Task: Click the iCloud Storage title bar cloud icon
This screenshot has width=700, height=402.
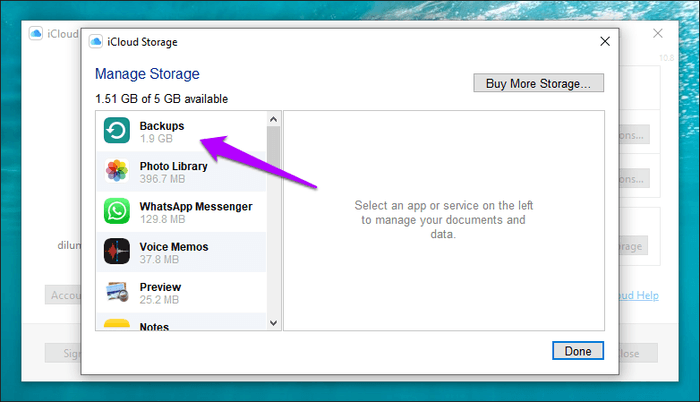Action: (96, 42)
